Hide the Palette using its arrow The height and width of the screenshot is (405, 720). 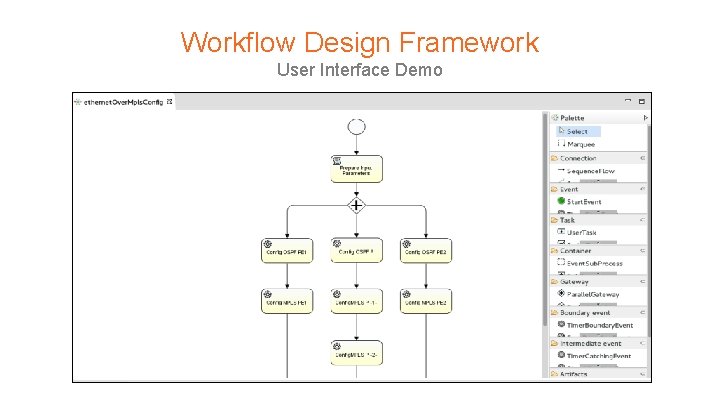(645, 118)
